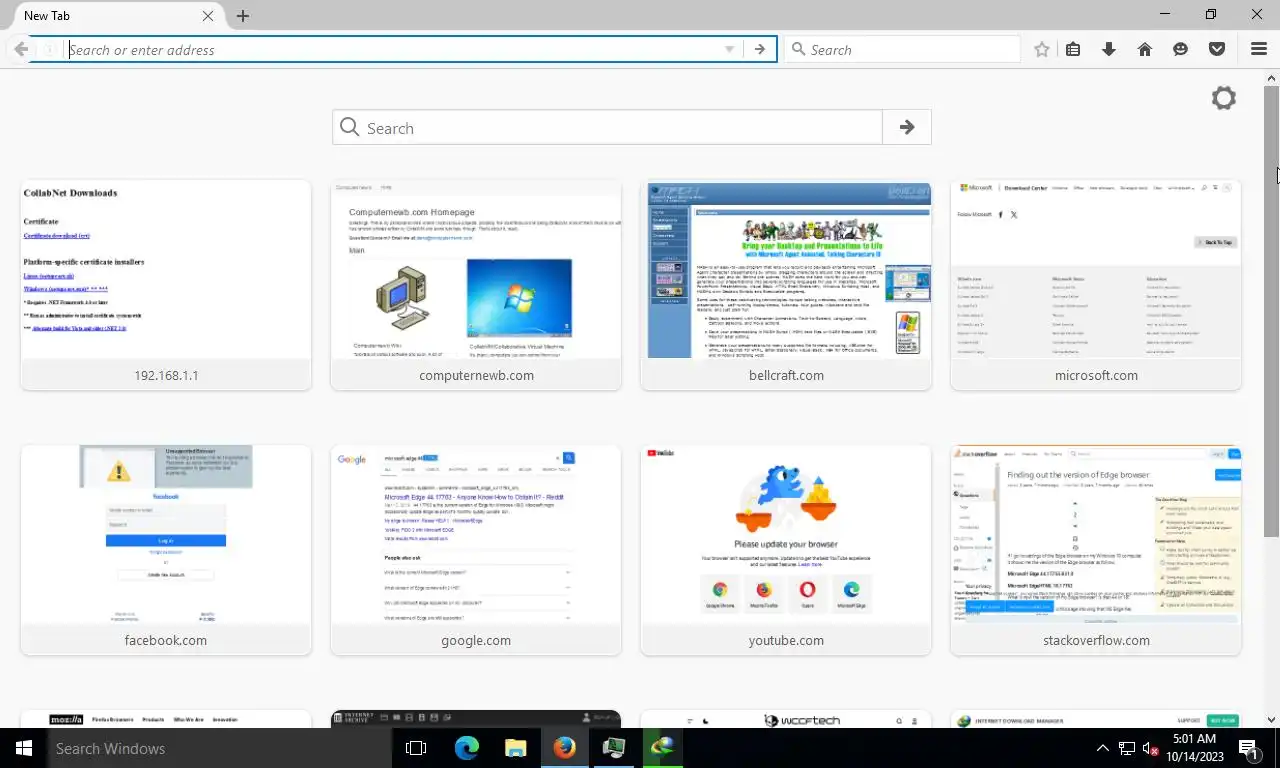1280x768 pixels.
Task: Click the Search Windows taskbar box
Action: coord(219,748)
